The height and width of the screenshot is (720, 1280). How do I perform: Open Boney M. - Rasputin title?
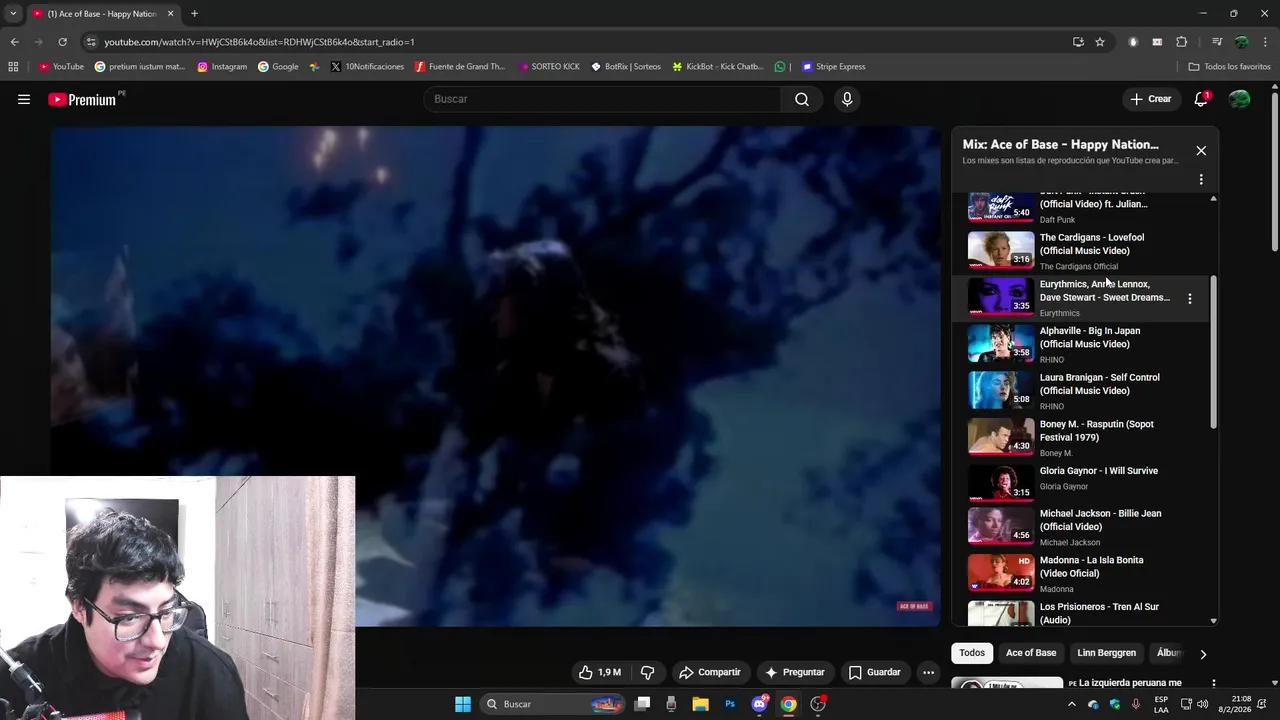1097,431
